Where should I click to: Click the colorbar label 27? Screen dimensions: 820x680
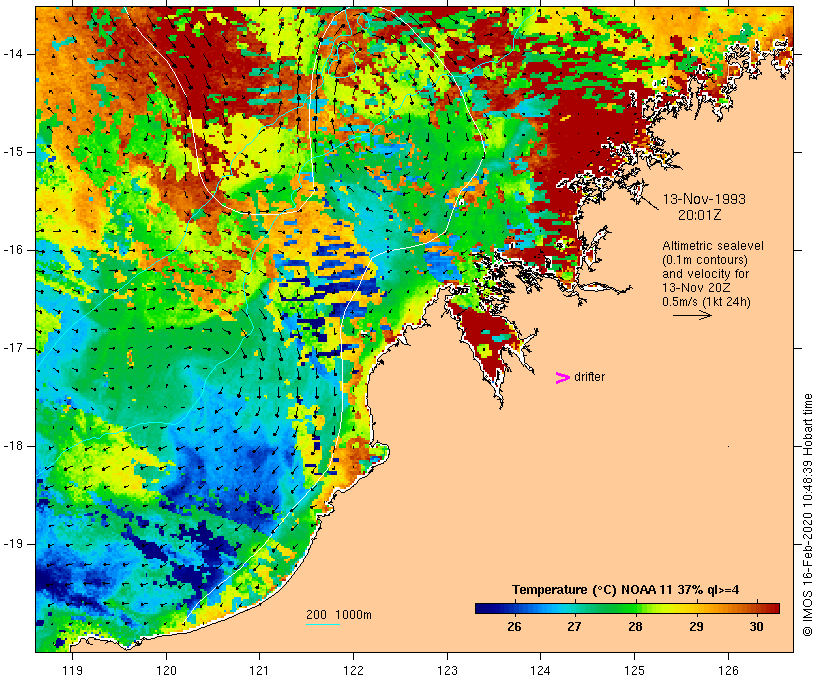(x=574, y=627)
